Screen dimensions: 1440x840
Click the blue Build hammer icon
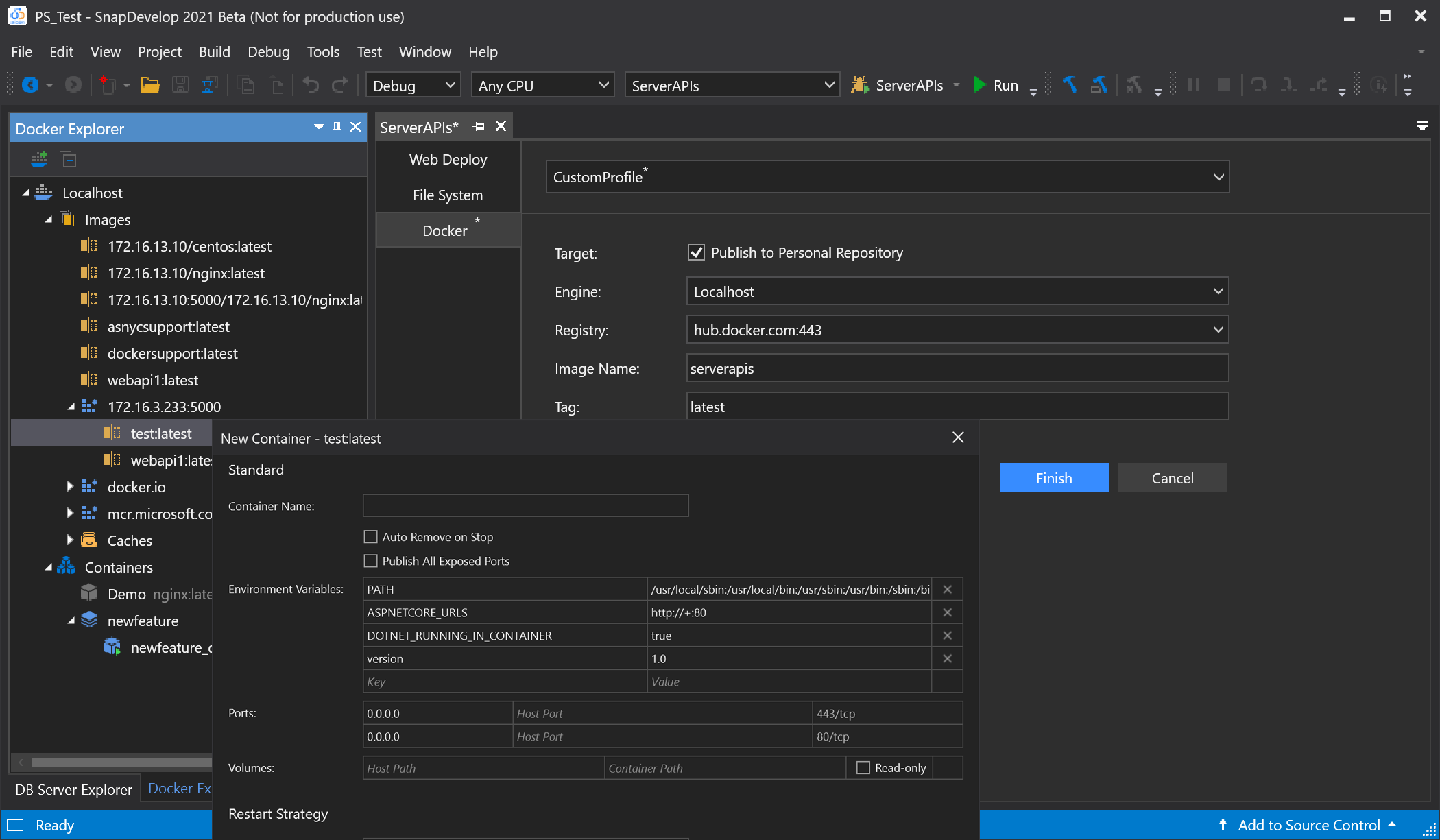coord(1070,85)
